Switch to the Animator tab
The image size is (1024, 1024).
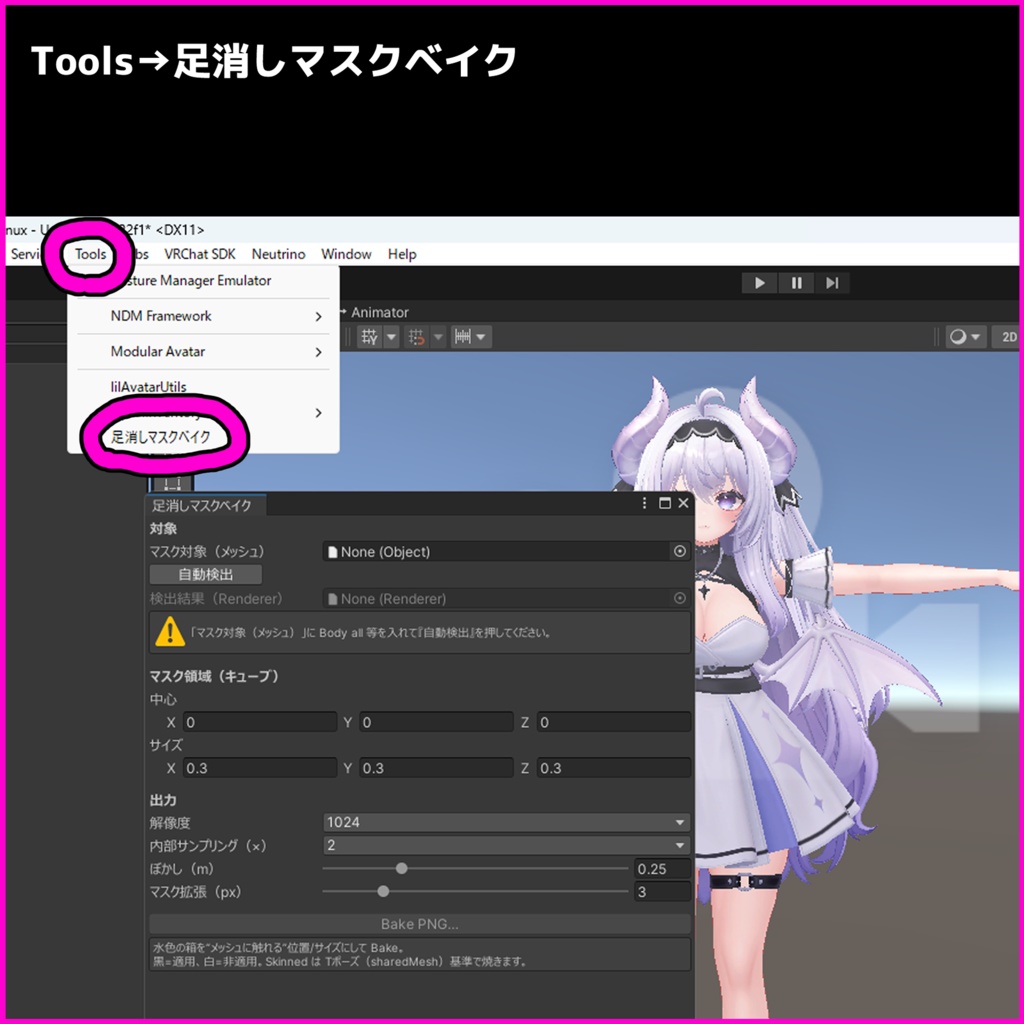point(379,312)
